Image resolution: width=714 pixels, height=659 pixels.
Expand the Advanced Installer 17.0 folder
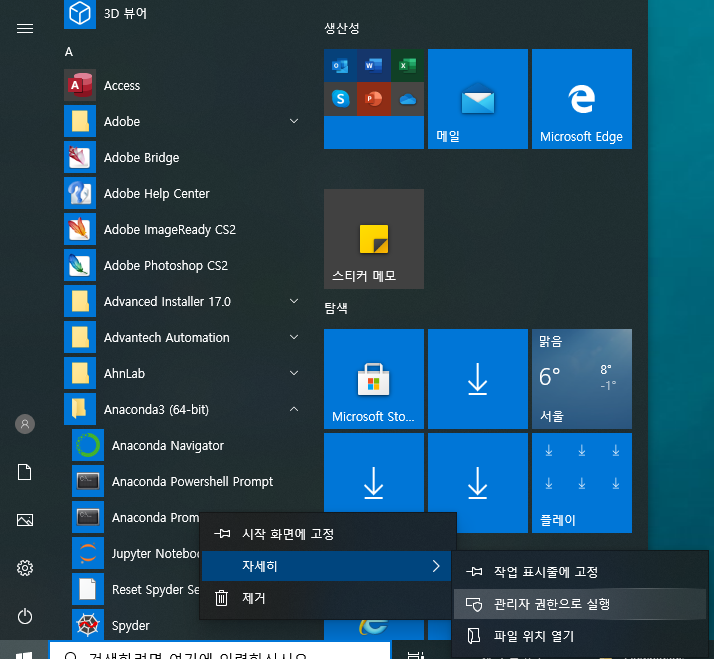(294, 301)
